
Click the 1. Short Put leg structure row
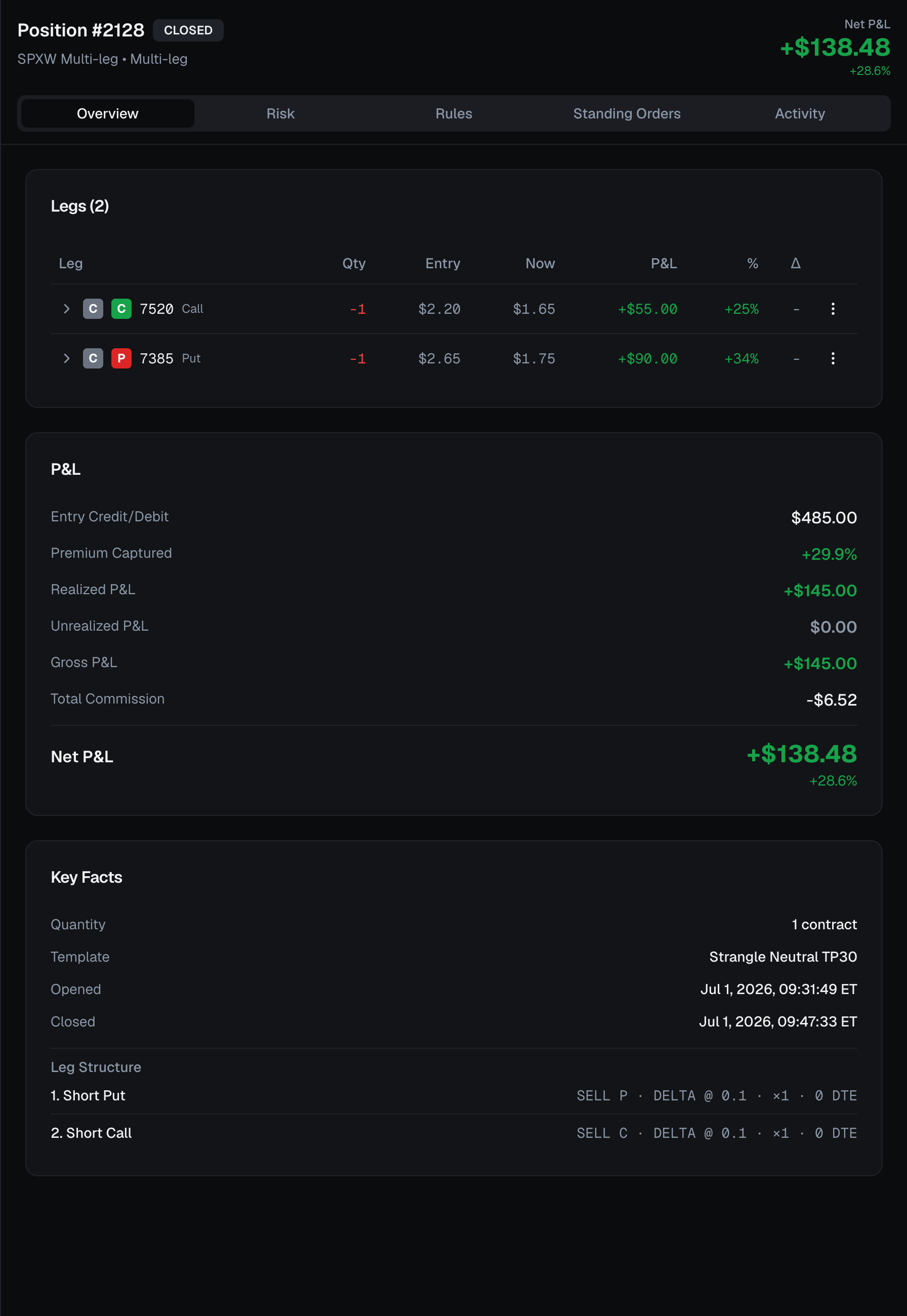pyautogui.click(x=454, y=1095)
